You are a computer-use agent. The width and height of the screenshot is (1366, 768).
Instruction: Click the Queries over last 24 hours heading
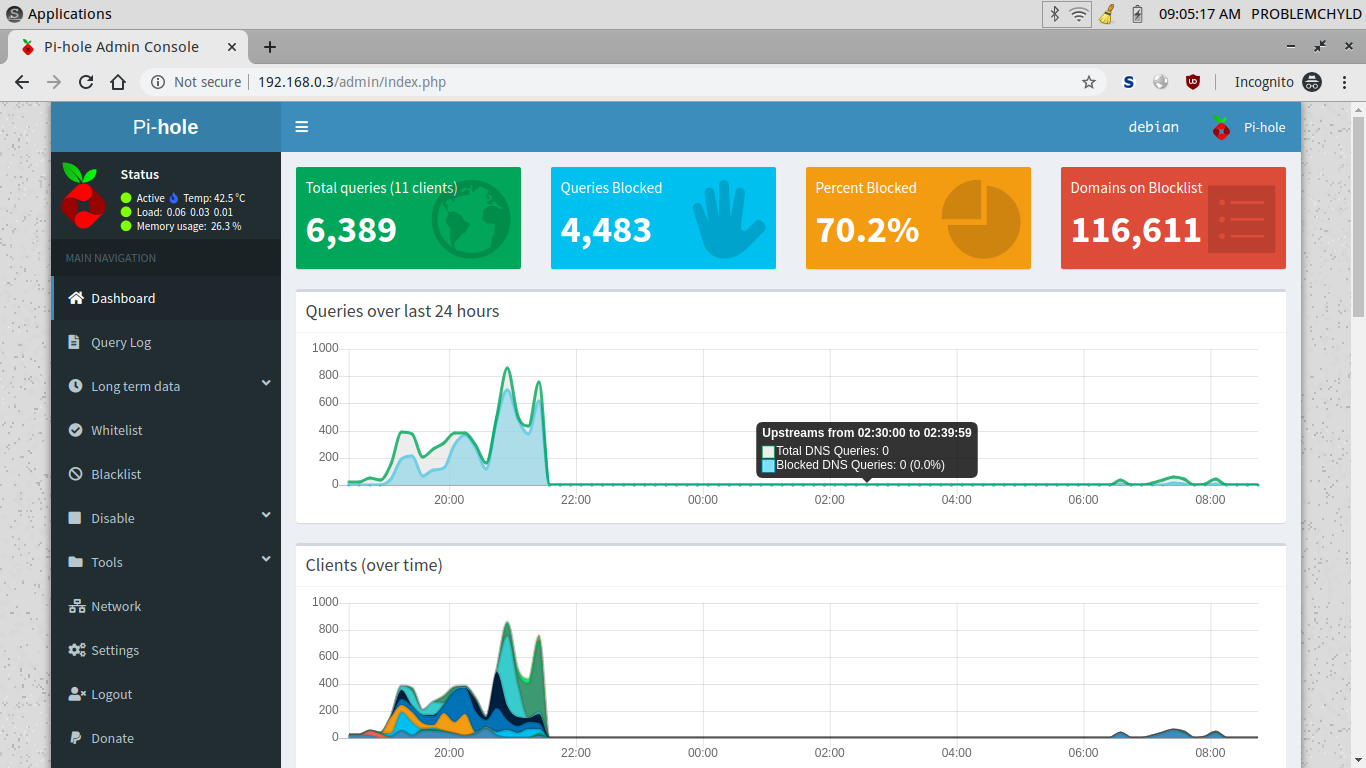(402, 311)
